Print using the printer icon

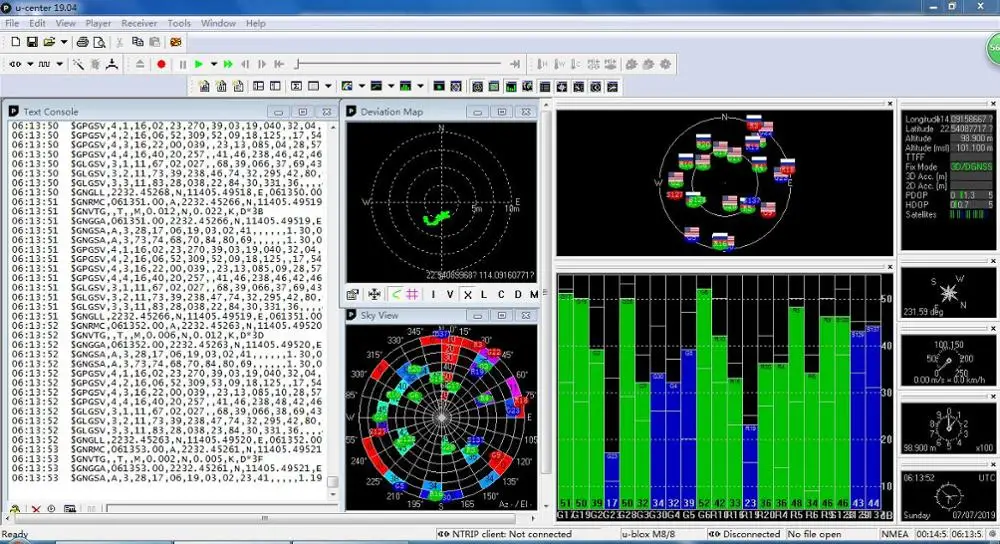(82, 42)
